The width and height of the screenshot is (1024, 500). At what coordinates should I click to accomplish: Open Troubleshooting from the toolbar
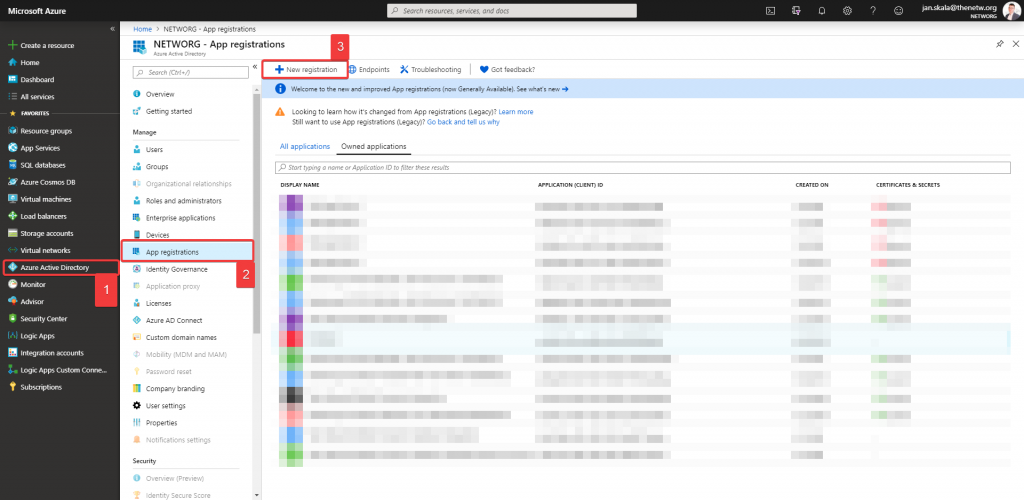click(x=430, y=69)
